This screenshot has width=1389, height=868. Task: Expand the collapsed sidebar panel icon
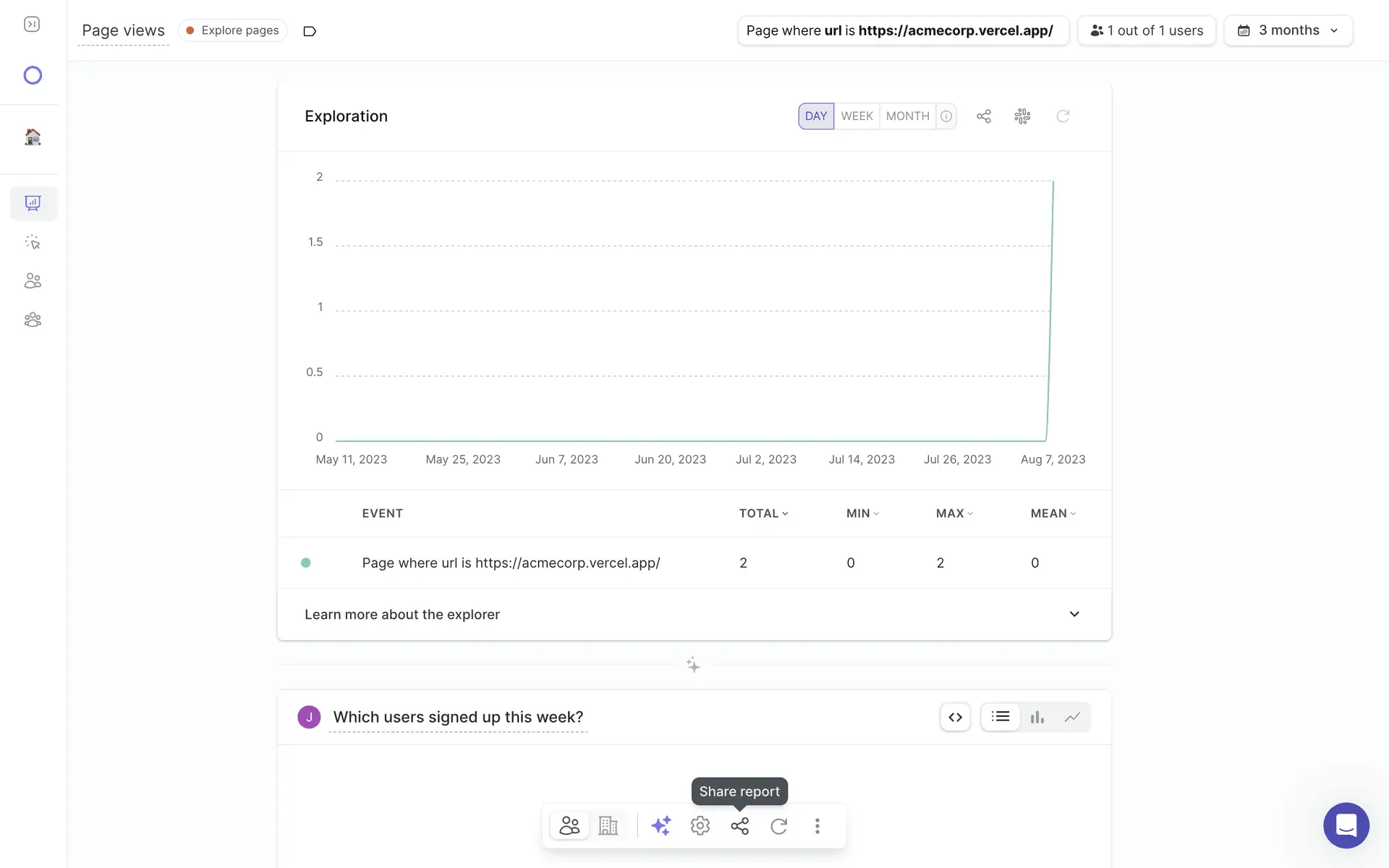(32, 25)
